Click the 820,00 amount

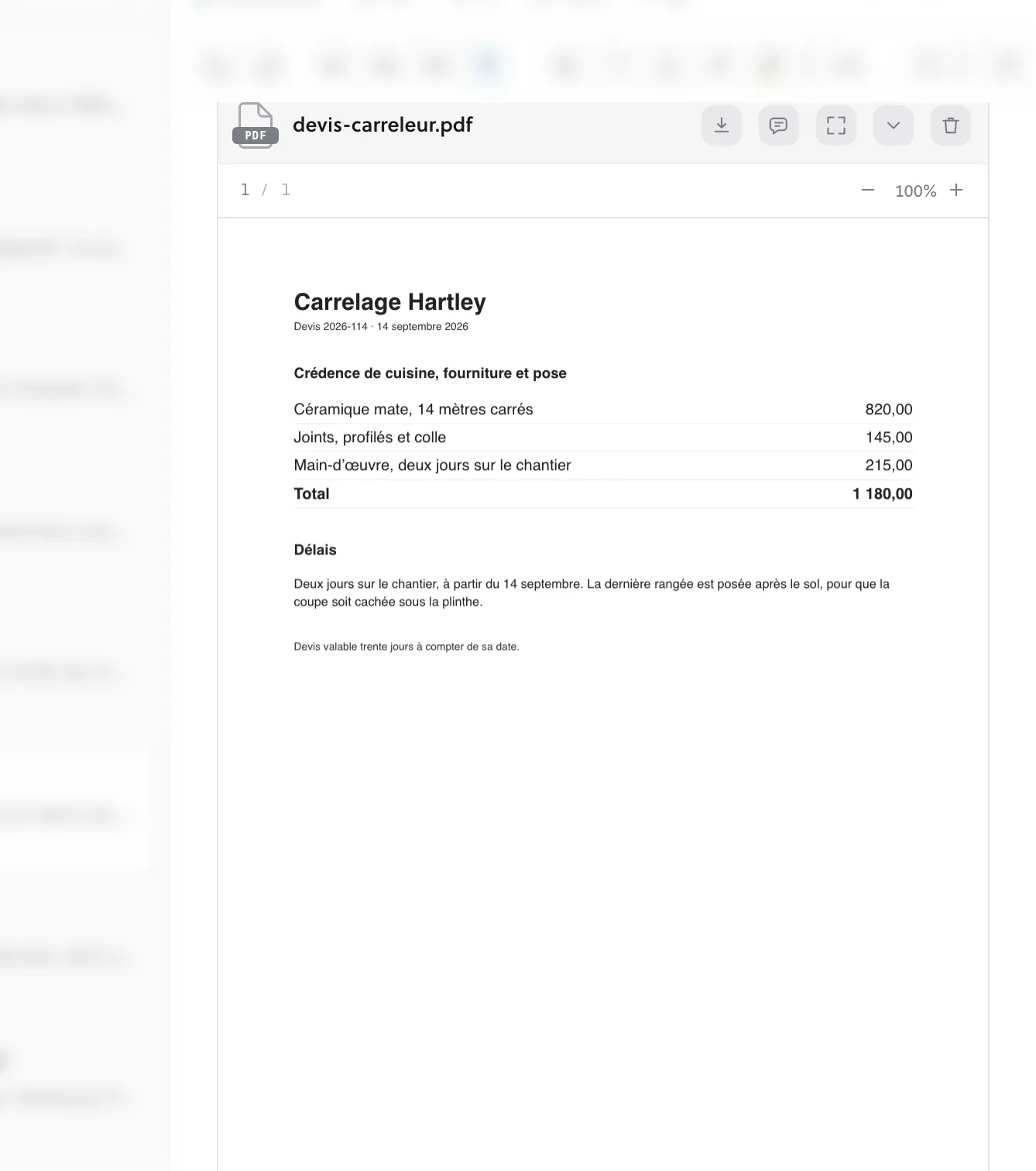tap(889, 410)
